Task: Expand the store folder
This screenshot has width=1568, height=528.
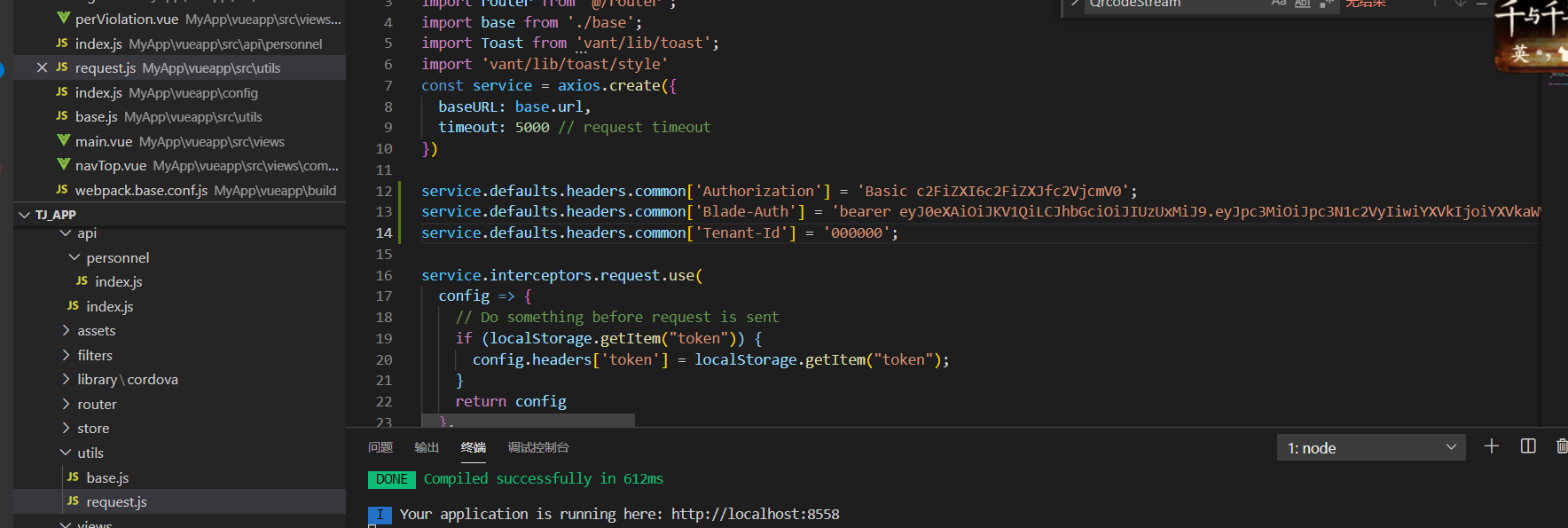Action: click(x=66, y=428)
